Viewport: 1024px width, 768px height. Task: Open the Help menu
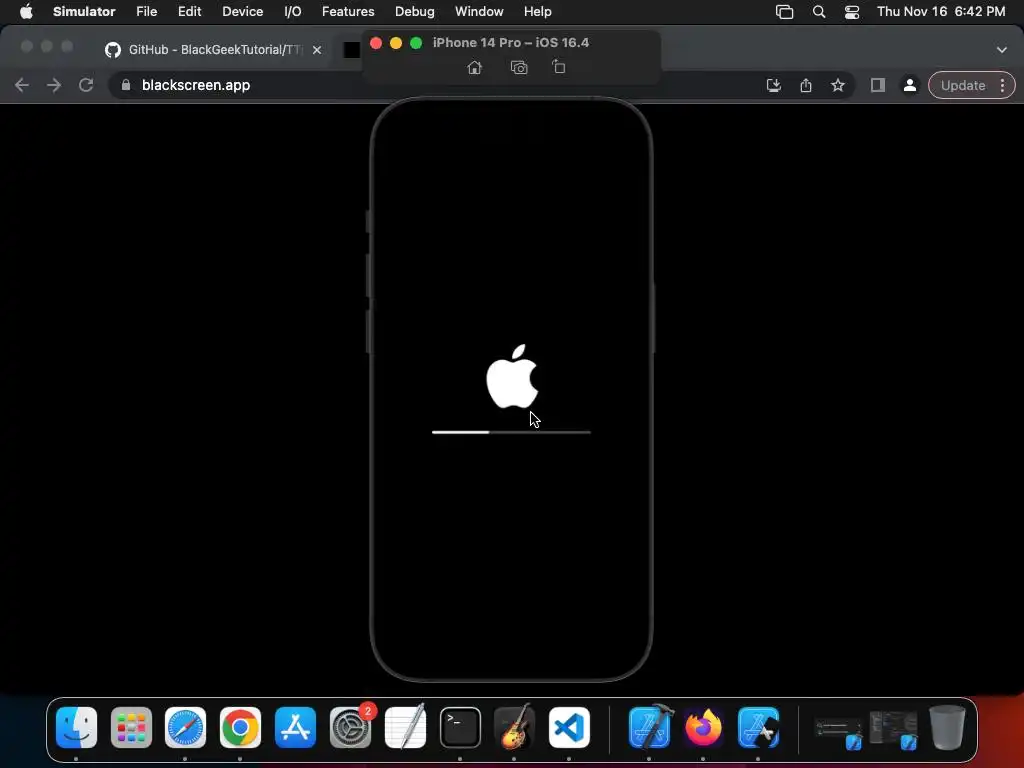[537, 12]
